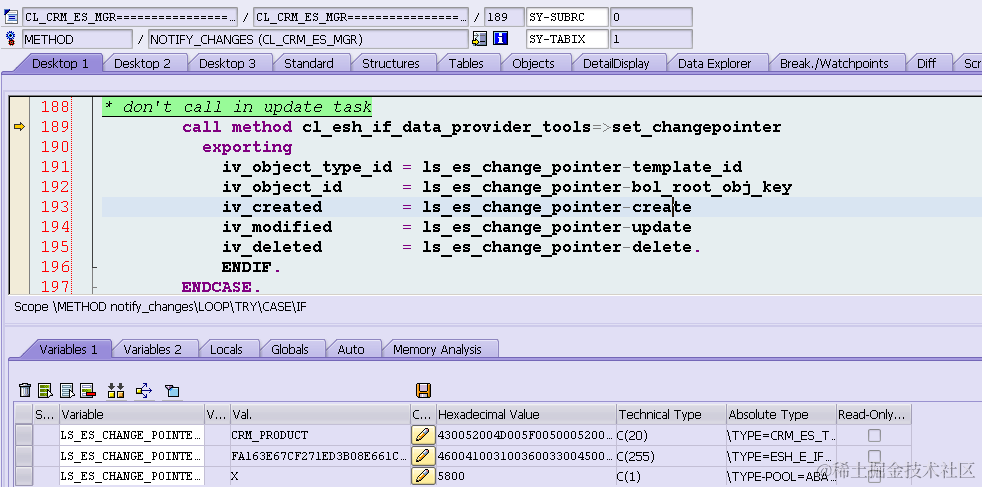Click the blue crossed-arrows icon in variables toolbar
This screenshot has width=982, height=487.
[144, 391]
